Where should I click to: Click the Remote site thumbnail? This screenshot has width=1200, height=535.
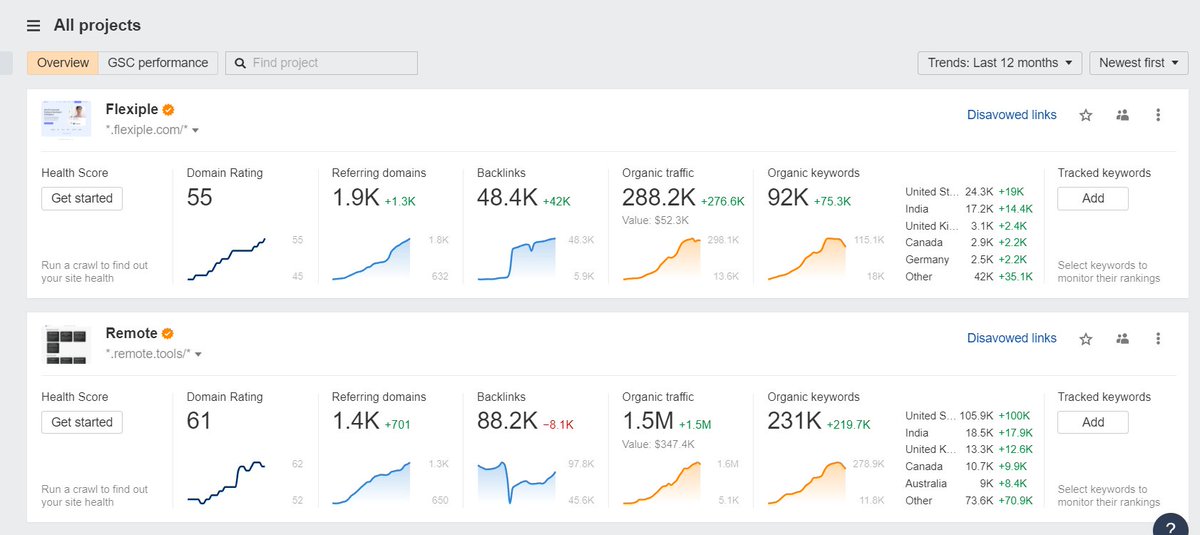point(66,344)
